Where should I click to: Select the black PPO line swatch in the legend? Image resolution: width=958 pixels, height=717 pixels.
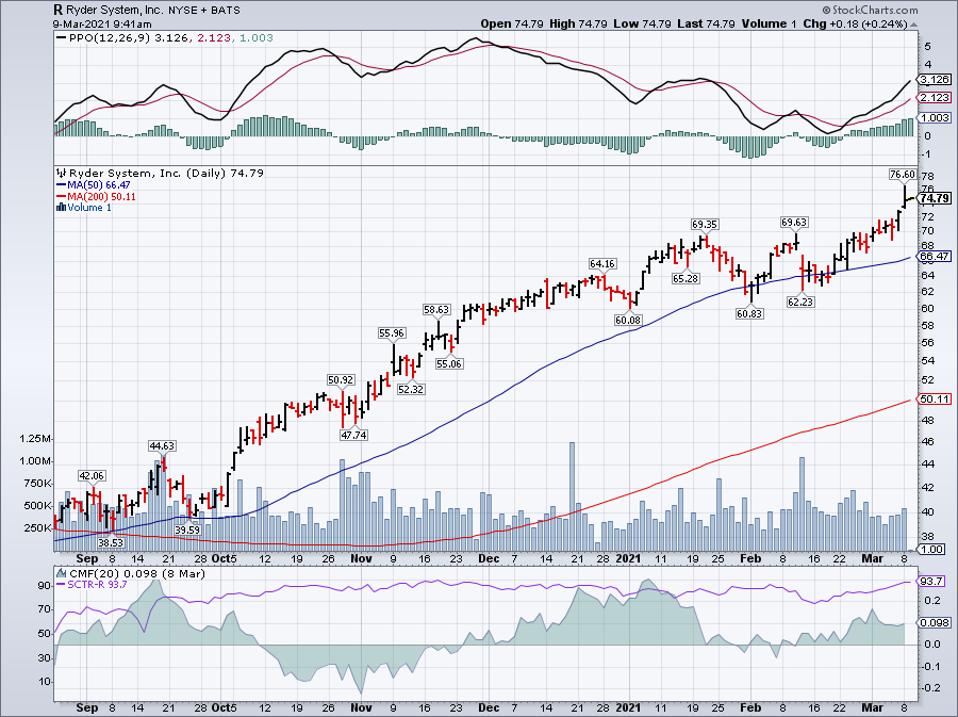point(60,38)
